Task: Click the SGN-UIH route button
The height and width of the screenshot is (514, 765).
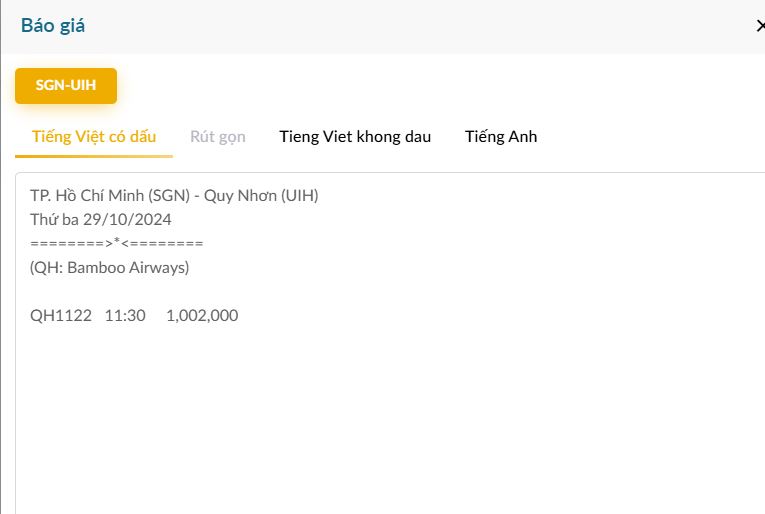Action: pyautogui.click(x=66, y=85)
